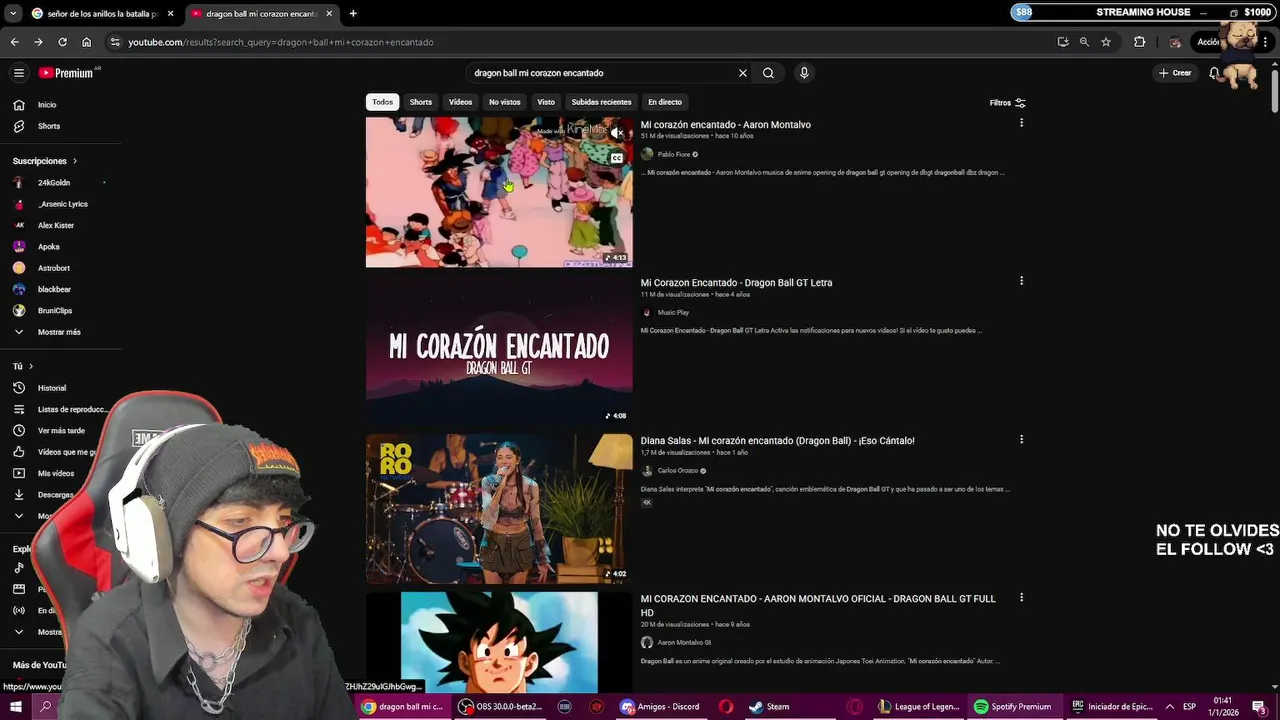Open the notifications bell on YouTube
1280x720 pixels.
(x=1214, y=73)
